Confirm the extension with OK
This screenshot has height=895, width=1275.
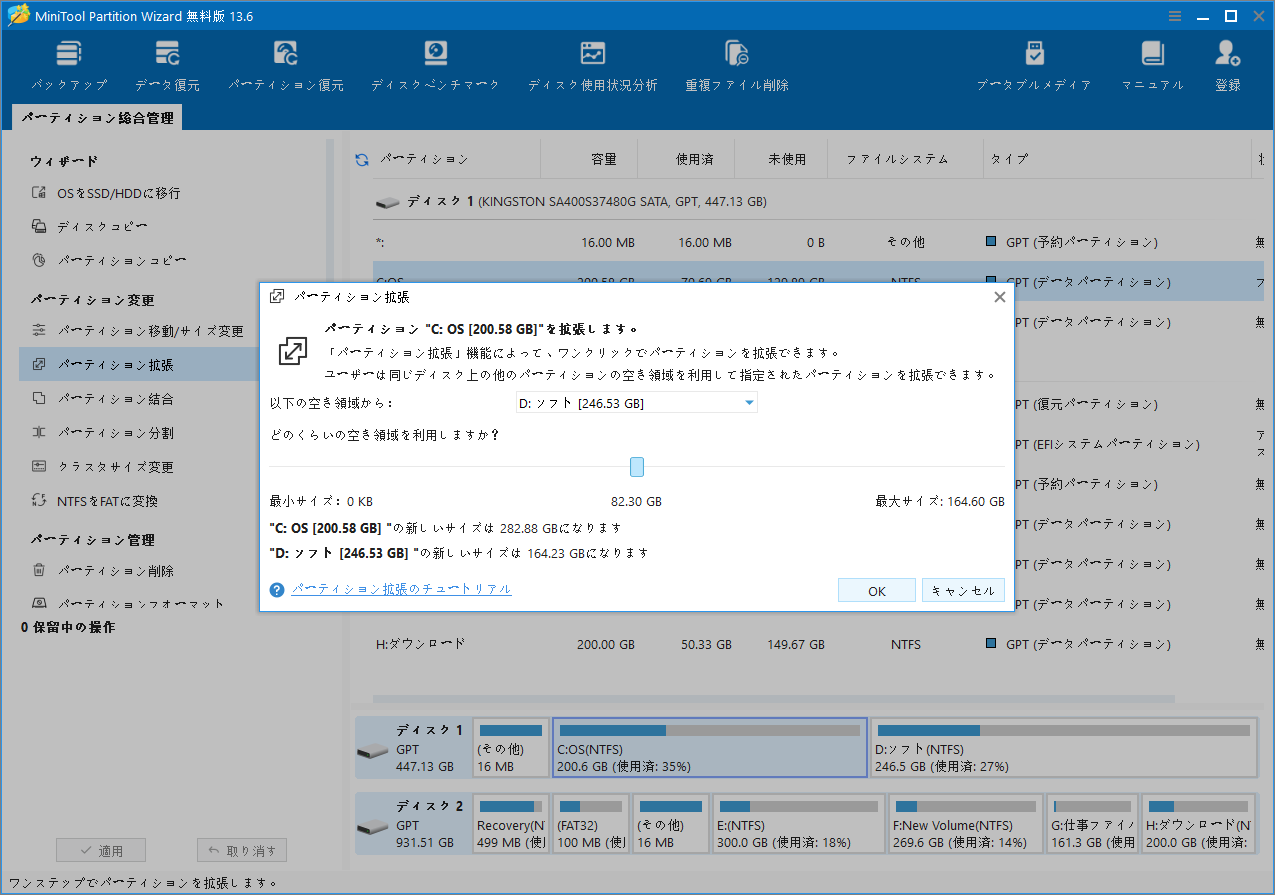(x=877, y=591)
